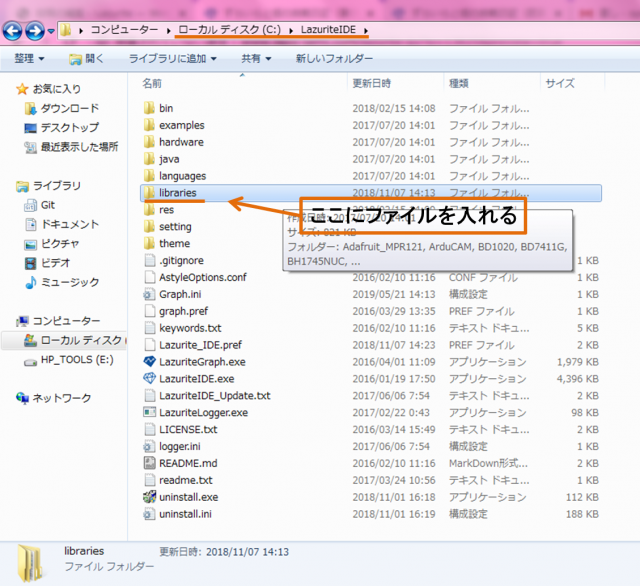Screen dimensions: 640x586
Task: Click the bin folder icon
Action: 149,108
